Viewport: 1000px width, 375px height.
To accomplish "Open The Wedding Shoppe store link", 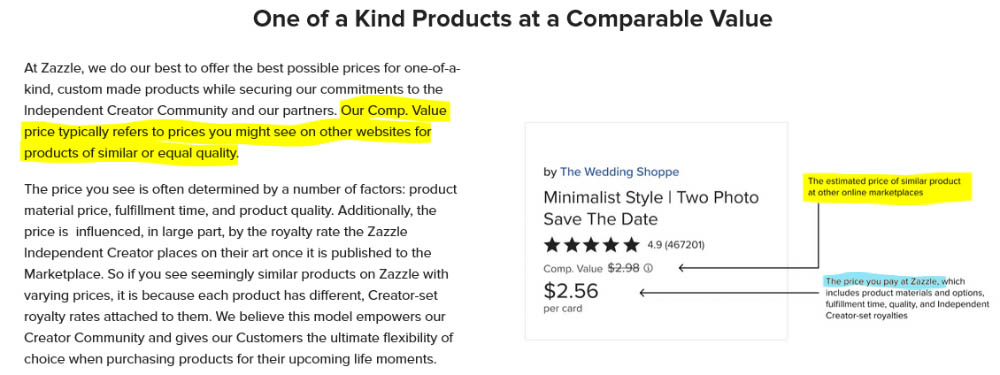I will click(619, 172).
